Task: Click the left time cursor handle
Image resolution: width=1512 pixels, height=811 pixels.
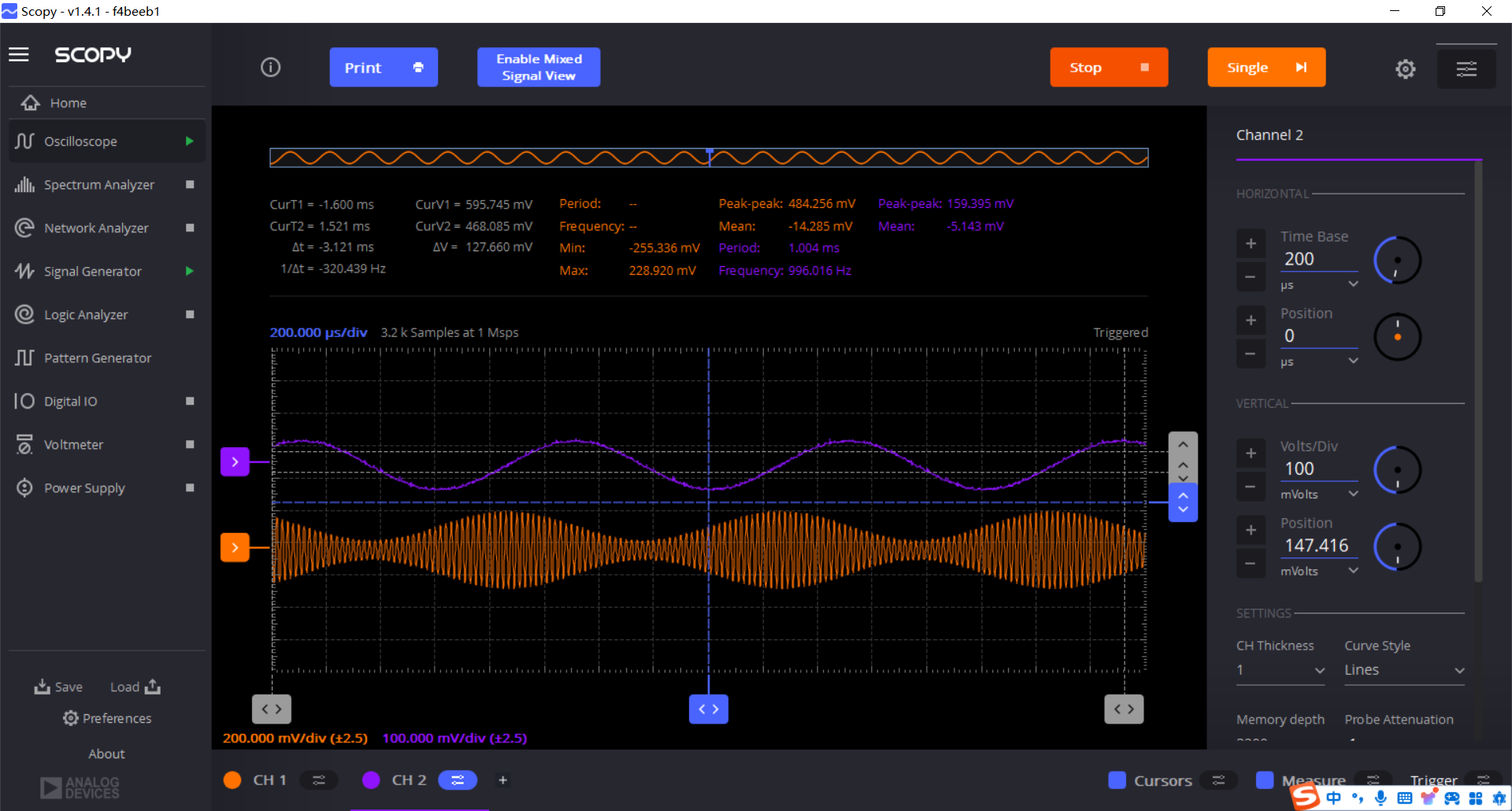Action: [x=272, y=709]
